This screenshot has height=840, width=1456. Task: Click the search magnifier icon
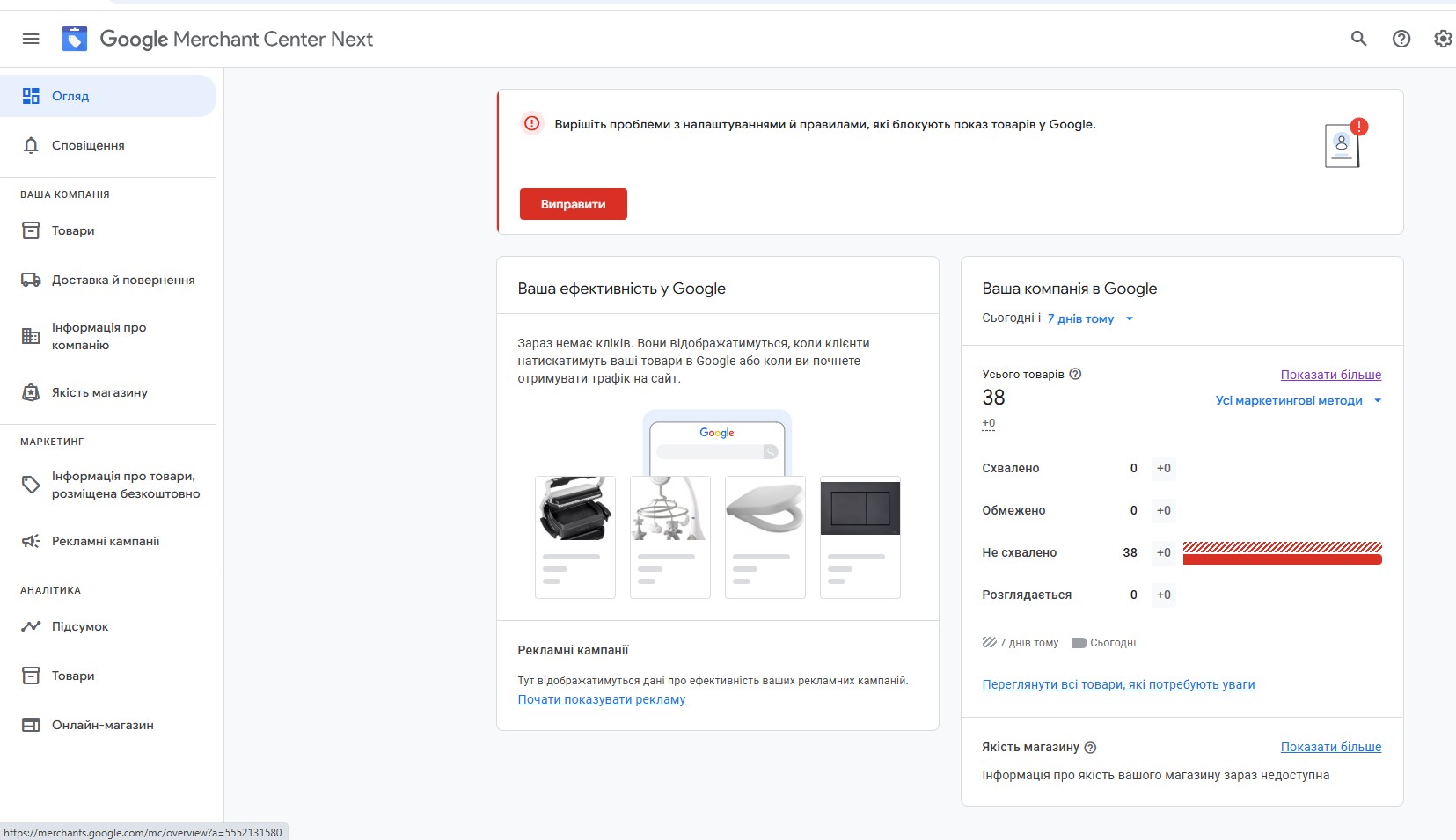coord(1359,39)
